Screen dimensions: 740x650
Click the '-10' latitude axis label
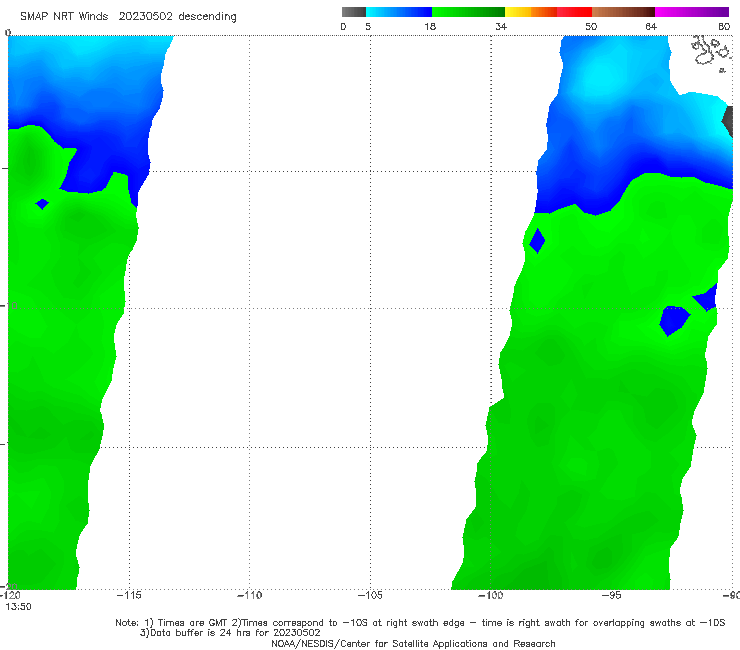[9, 305]
